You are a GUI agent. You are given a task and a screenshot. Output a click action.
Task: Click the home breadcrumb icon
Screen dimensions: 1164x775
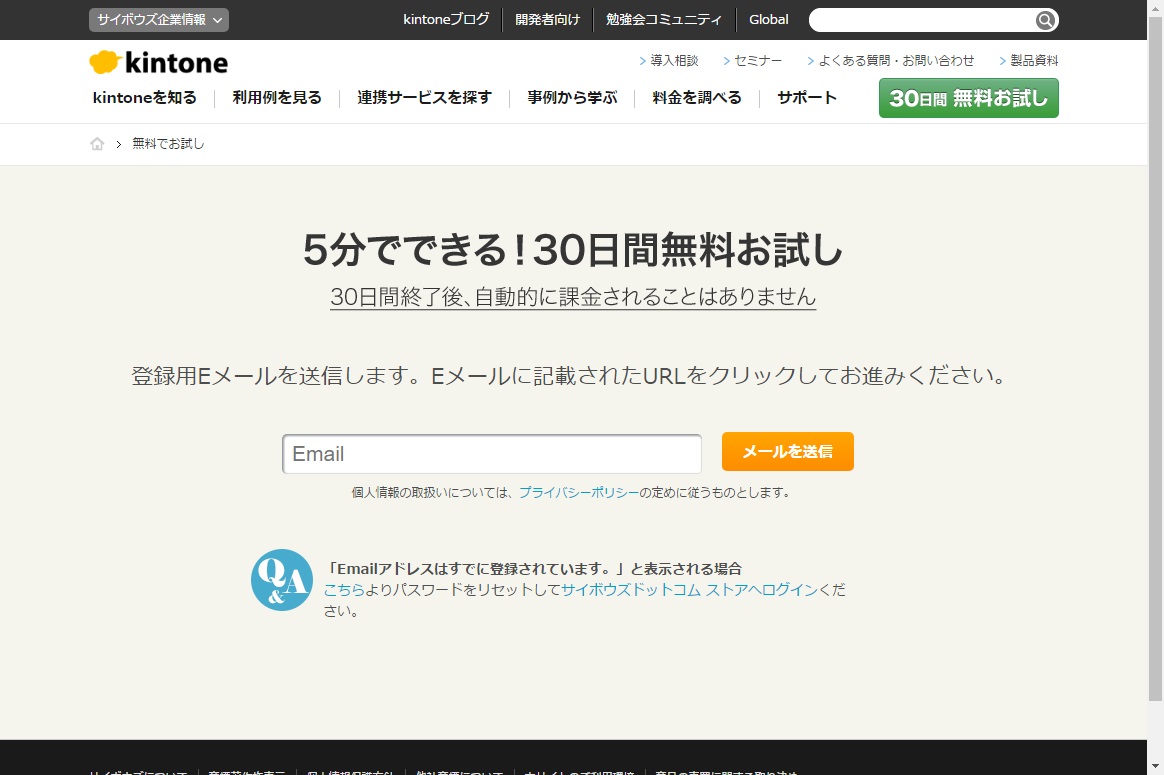[x=97, y=144]
